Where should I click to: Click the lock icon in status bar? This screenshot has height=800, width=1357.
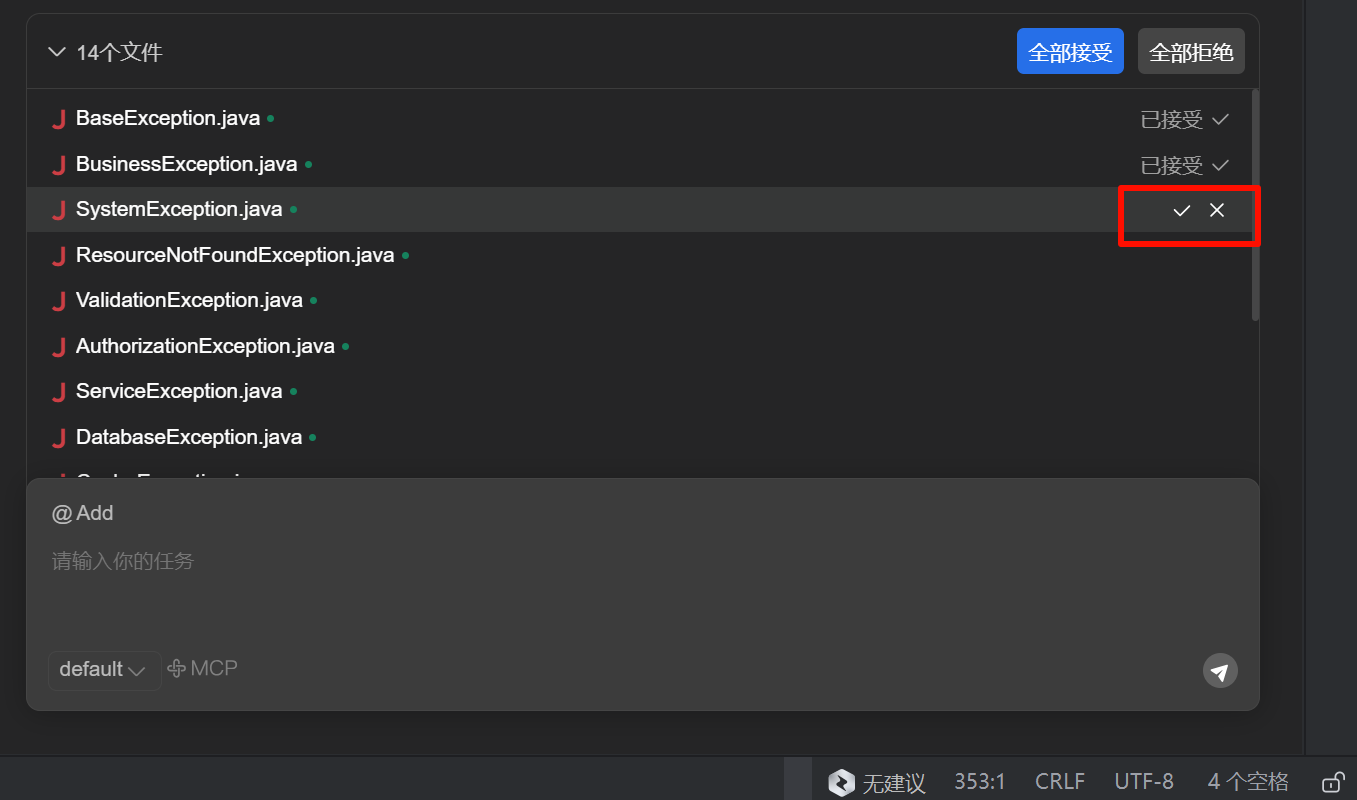pos(1332,782)
